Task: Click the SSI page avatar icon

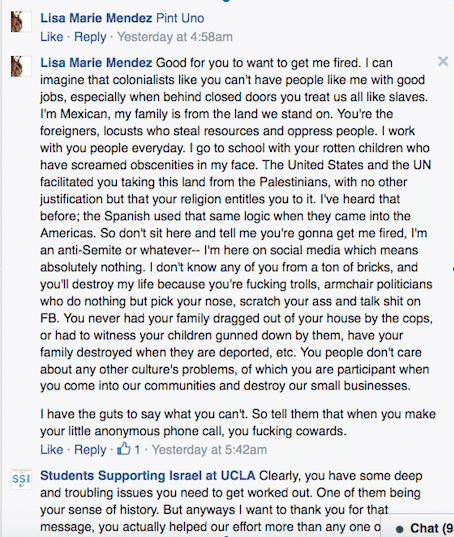Action: 21,479
